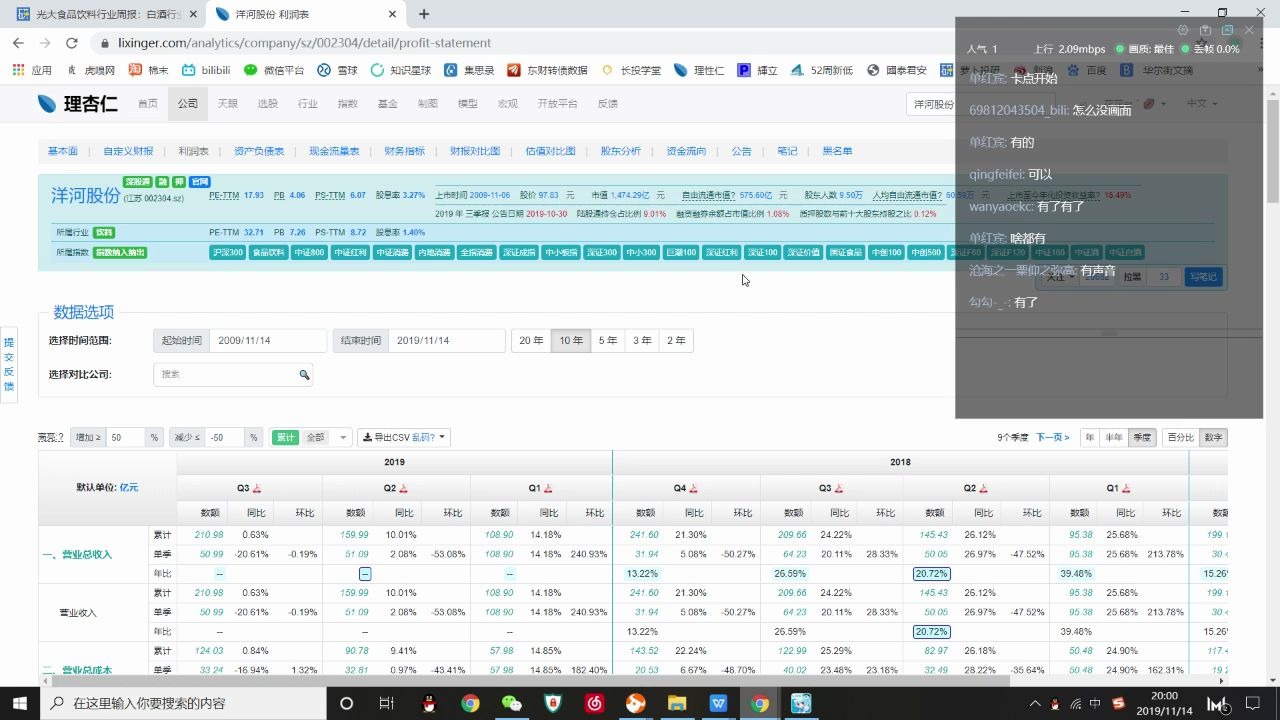Select 3年 time range
The width and height of the screenshot is (1280, 720).
pyautogui.click(x=642, y=340)
